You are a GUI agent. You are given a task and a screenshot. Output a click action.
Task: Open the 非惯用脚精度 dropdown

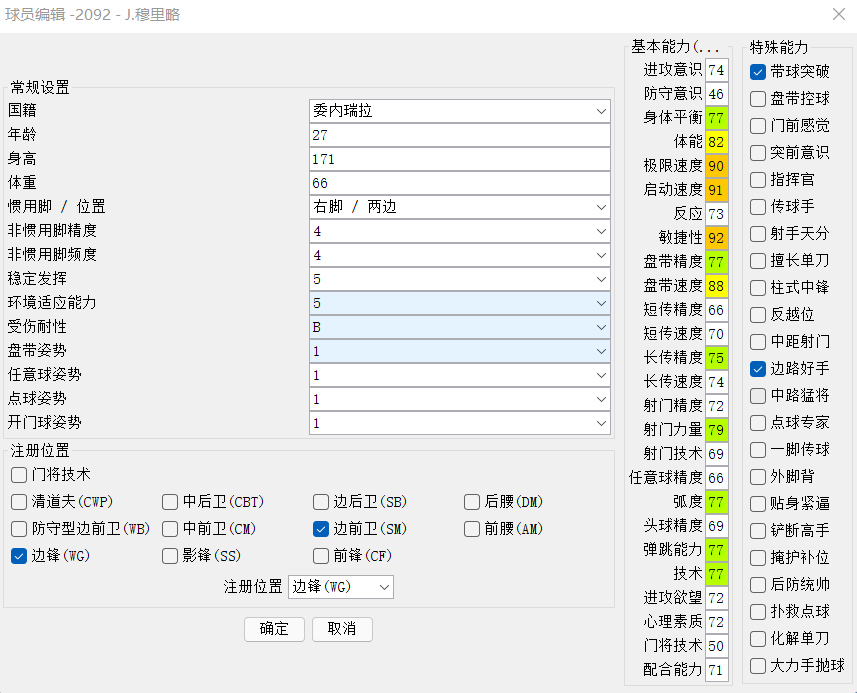[x=460, y=231]
